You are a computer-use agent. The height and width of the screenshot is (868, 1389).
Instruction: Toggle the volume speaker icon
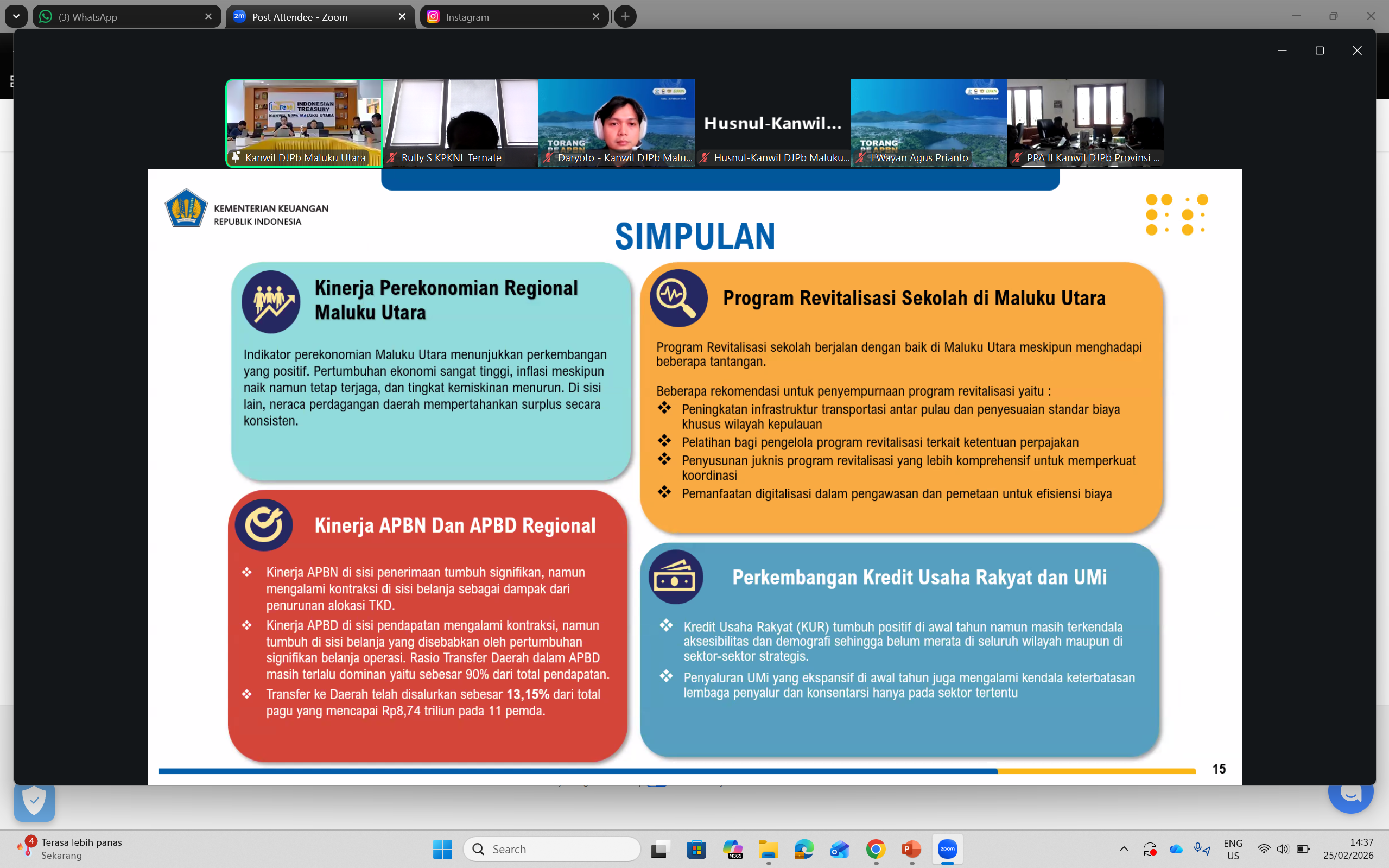coord(1282,848)
